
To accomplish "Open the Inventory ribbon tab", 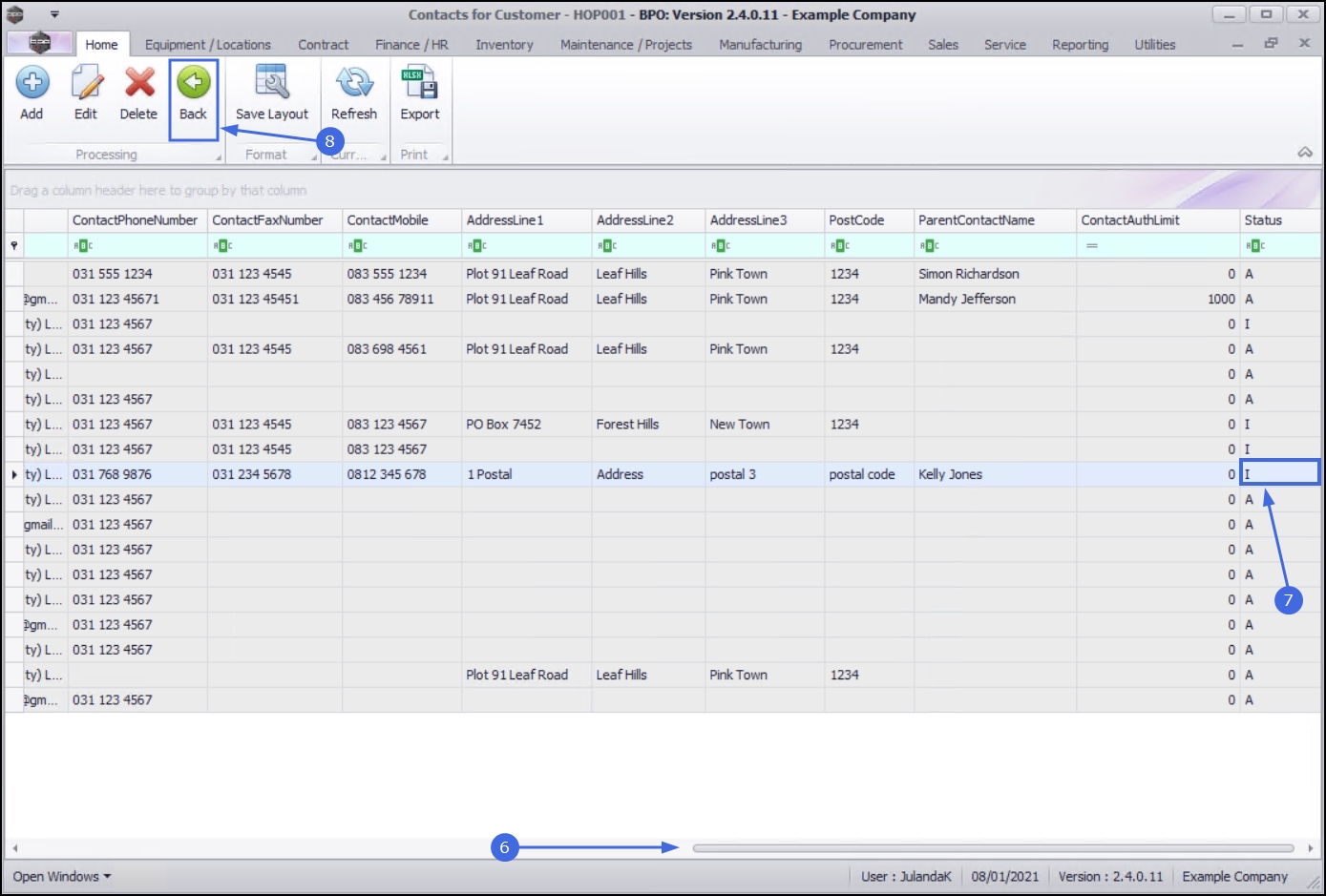I will [x=504, y=45].
